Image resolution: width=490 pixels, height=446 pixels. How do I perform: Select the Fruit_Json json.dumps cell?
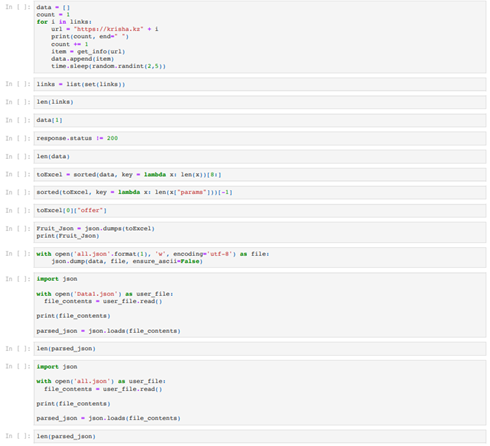click(260, 232)
